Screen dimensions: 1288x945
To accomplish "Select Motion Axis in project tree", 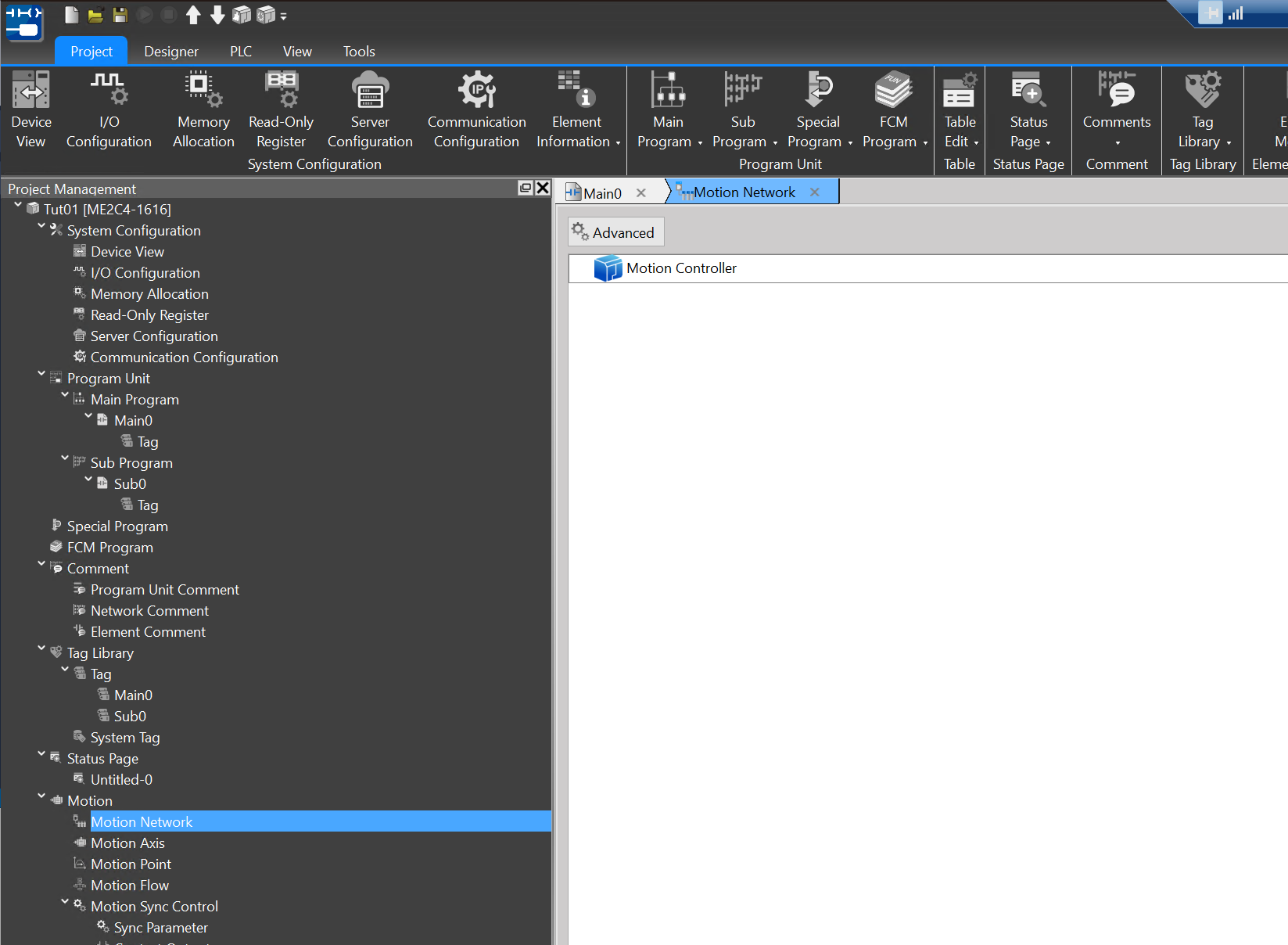I will point(127,843).
